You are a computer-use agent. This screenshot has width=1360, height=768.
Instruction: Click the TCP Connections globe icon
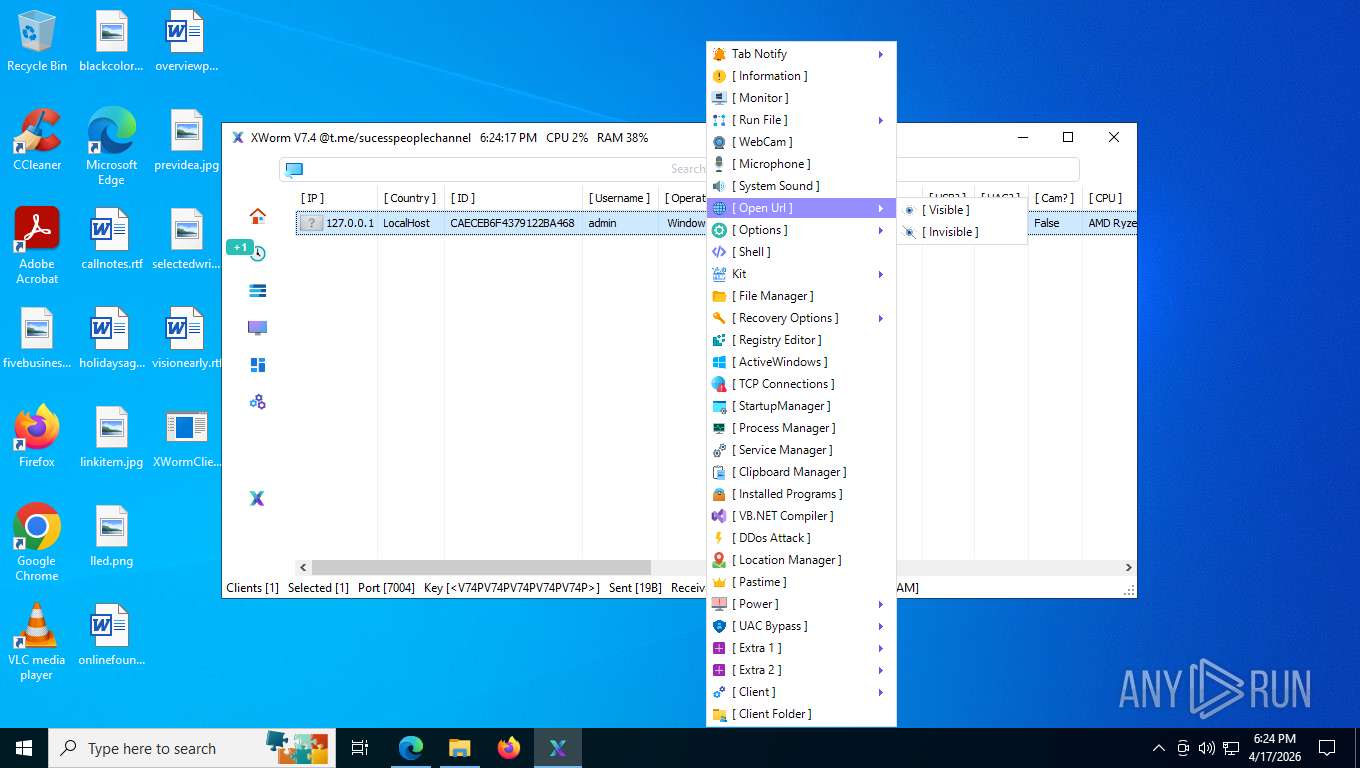(719, 384)
